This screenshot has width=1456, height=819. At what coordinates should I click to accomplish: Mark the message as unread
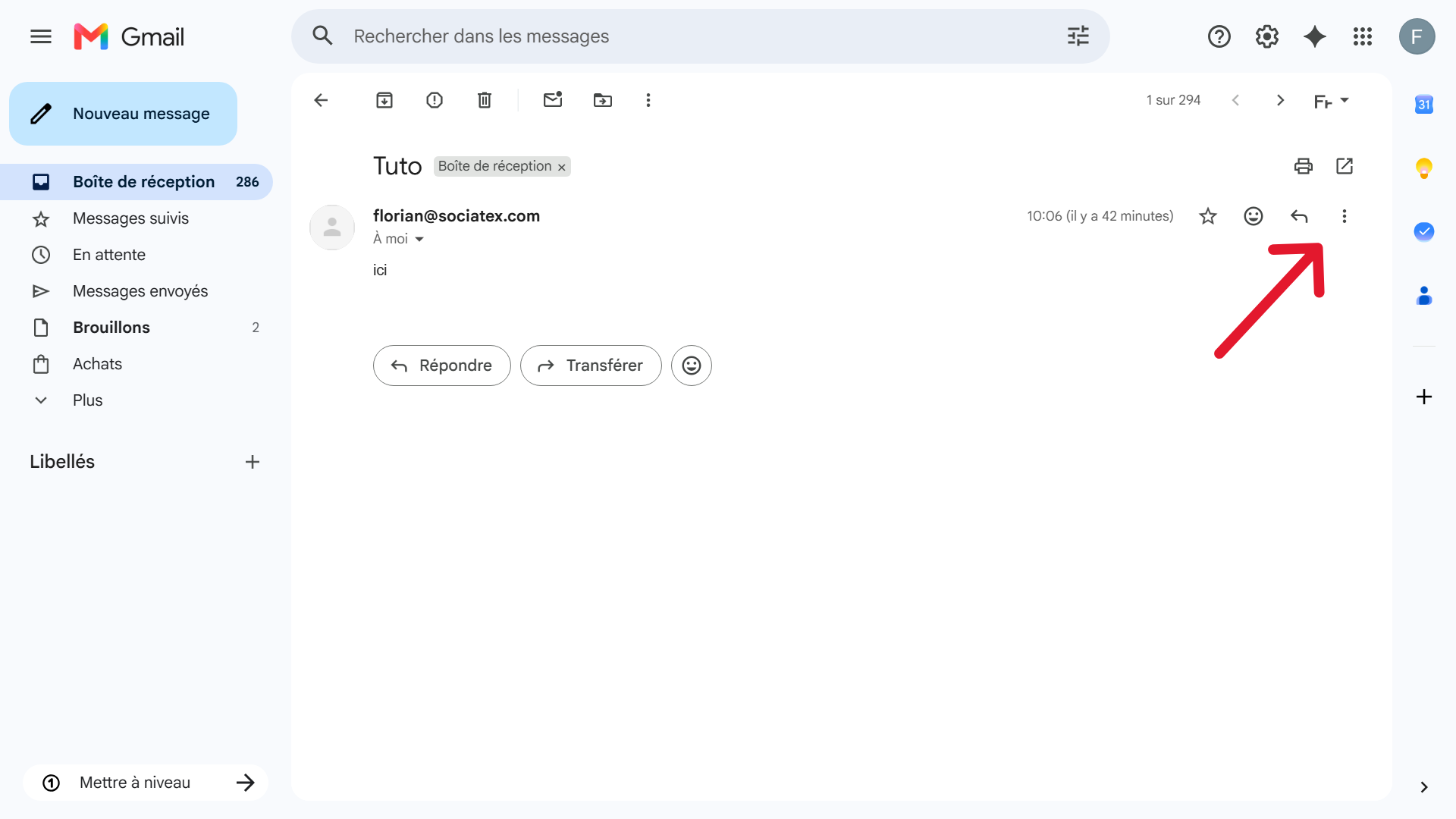553,99
